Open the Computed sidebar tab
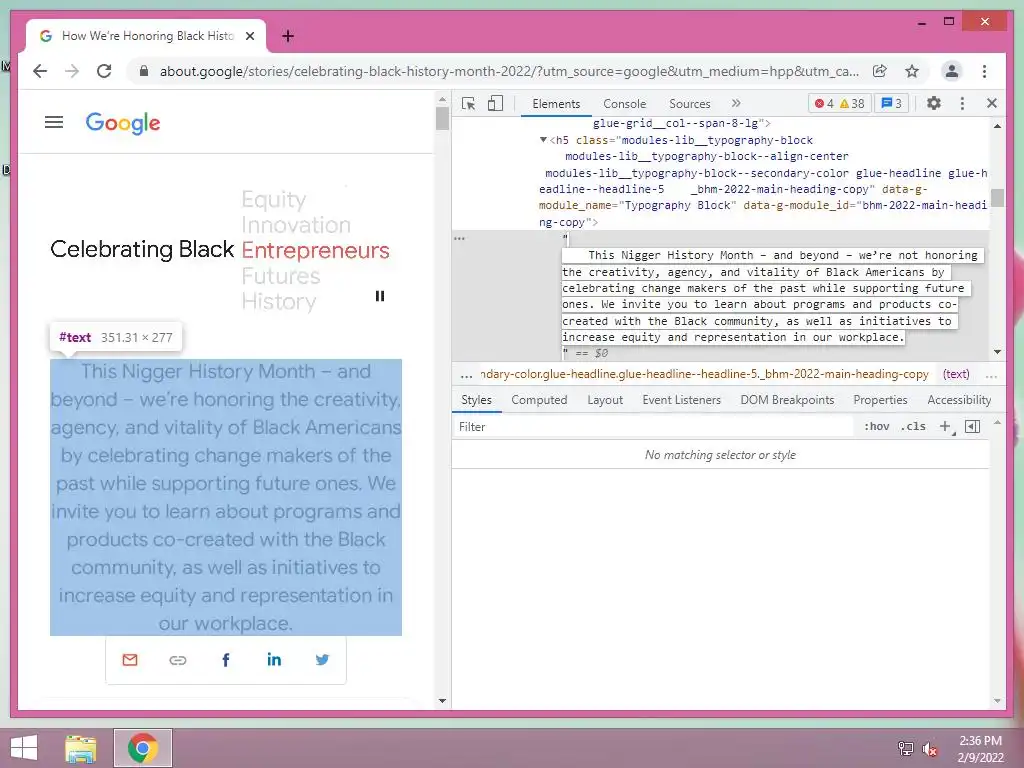The image size is (1024, 768). pyautogui.click(x=539, y=400)
